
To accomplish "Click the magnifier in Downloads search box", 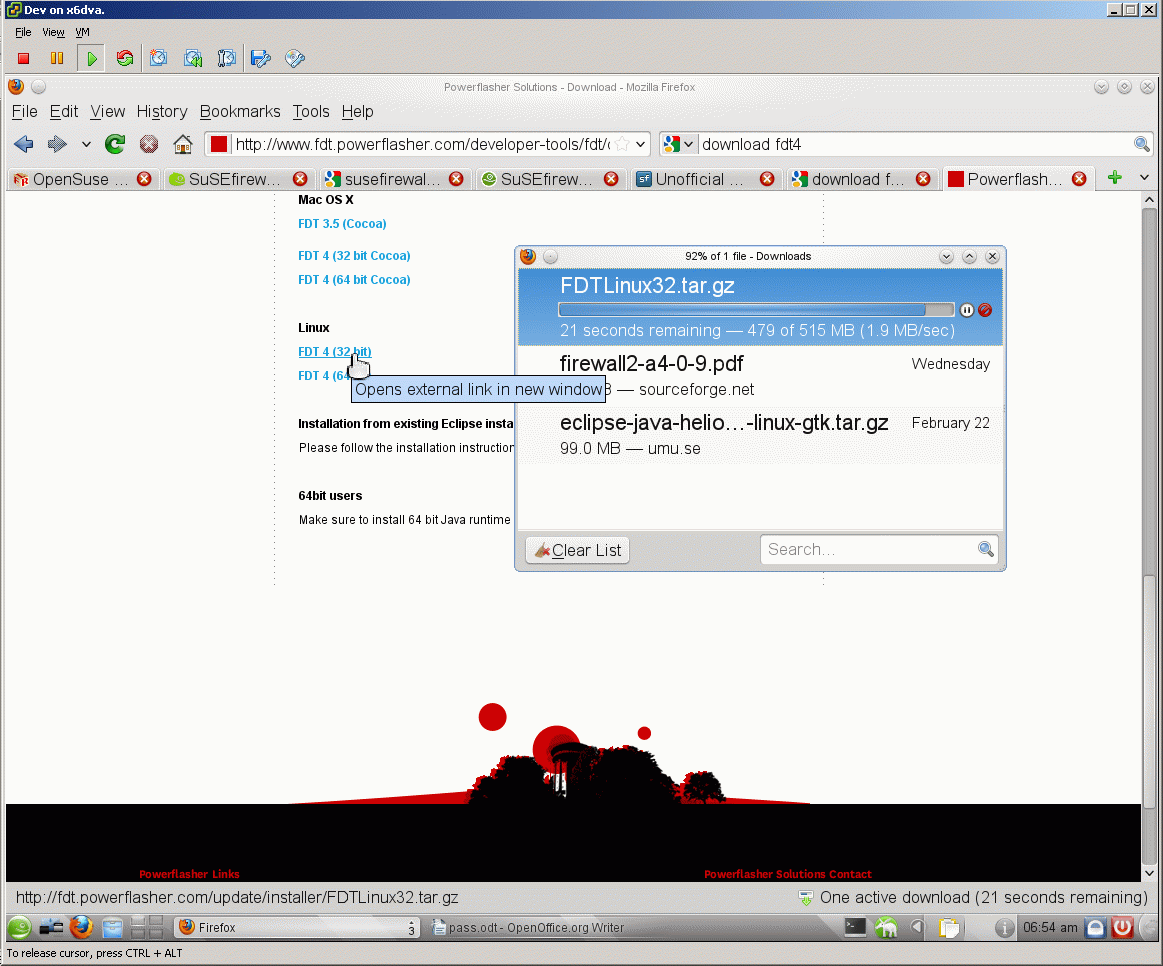I will (986, 549).
